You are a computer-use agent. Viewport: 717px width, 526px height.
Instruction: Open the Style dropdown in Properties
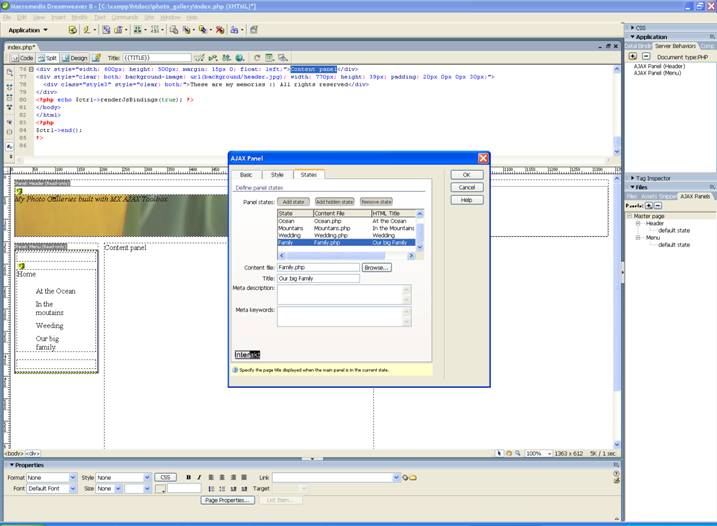(x=147, y=477)
